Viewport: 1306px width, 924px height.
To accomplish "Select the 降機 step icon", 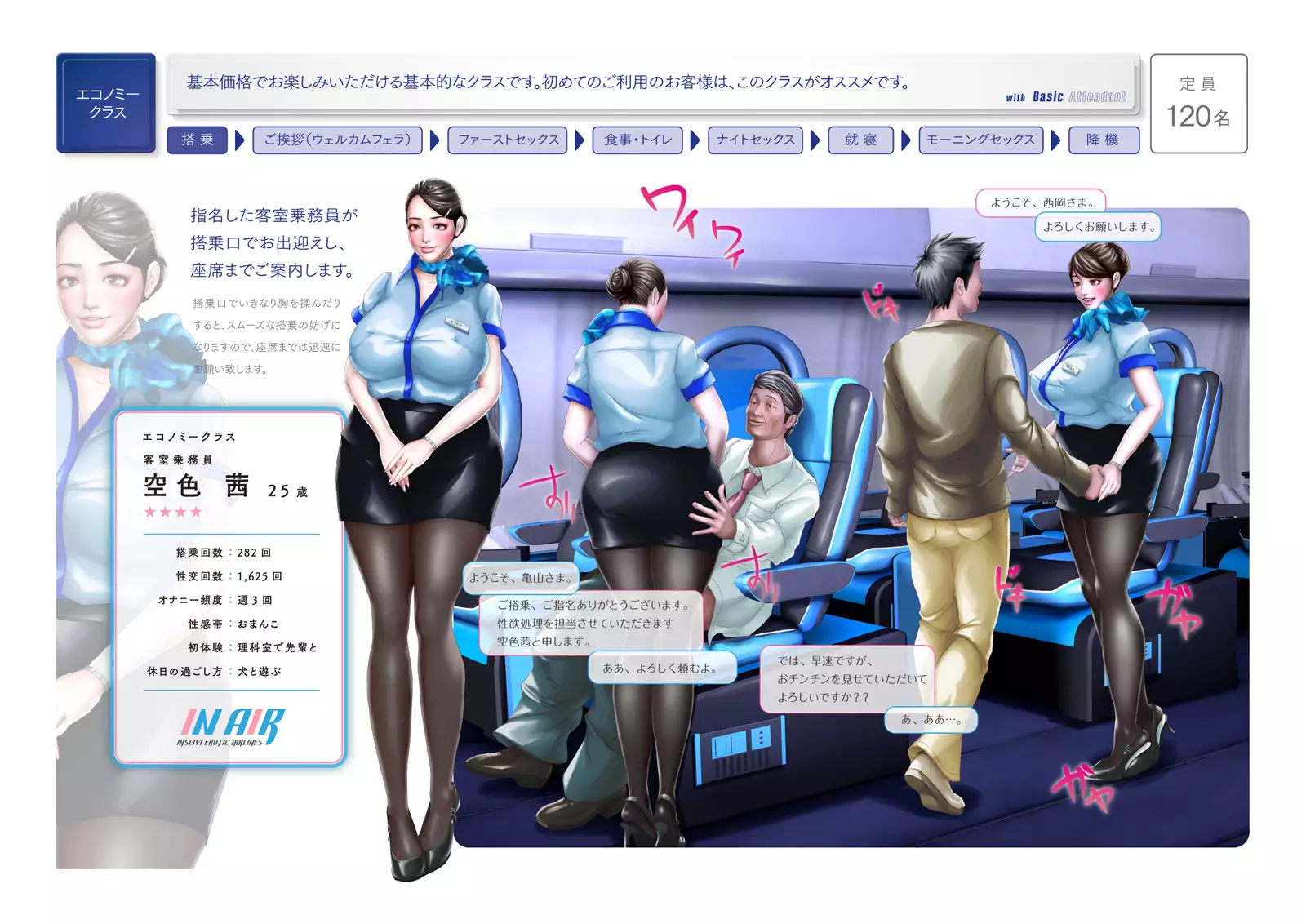I will coord(1104,140).
